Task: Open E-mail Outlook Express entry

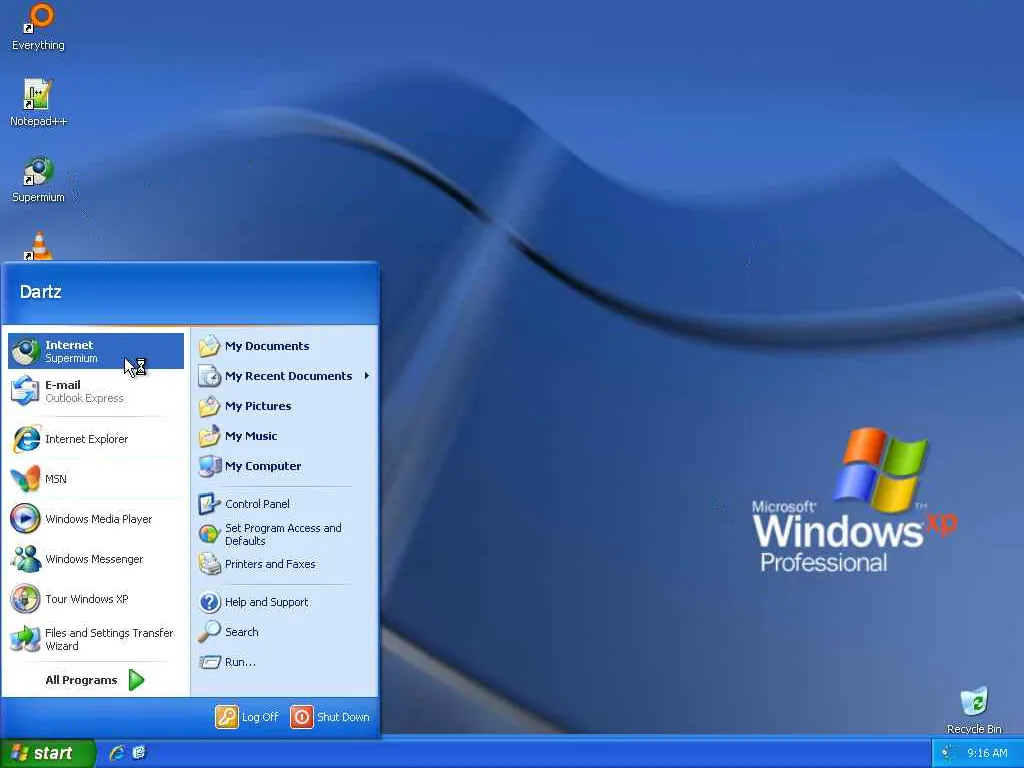Action: (x=96, y=391)
